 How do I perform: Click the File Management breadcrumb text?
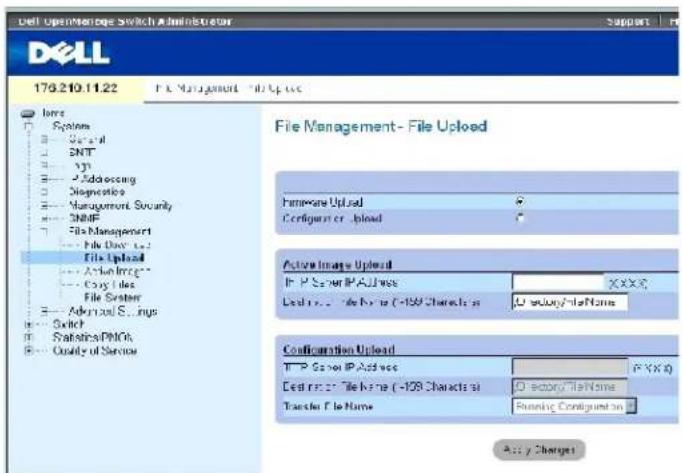[197, 88]
